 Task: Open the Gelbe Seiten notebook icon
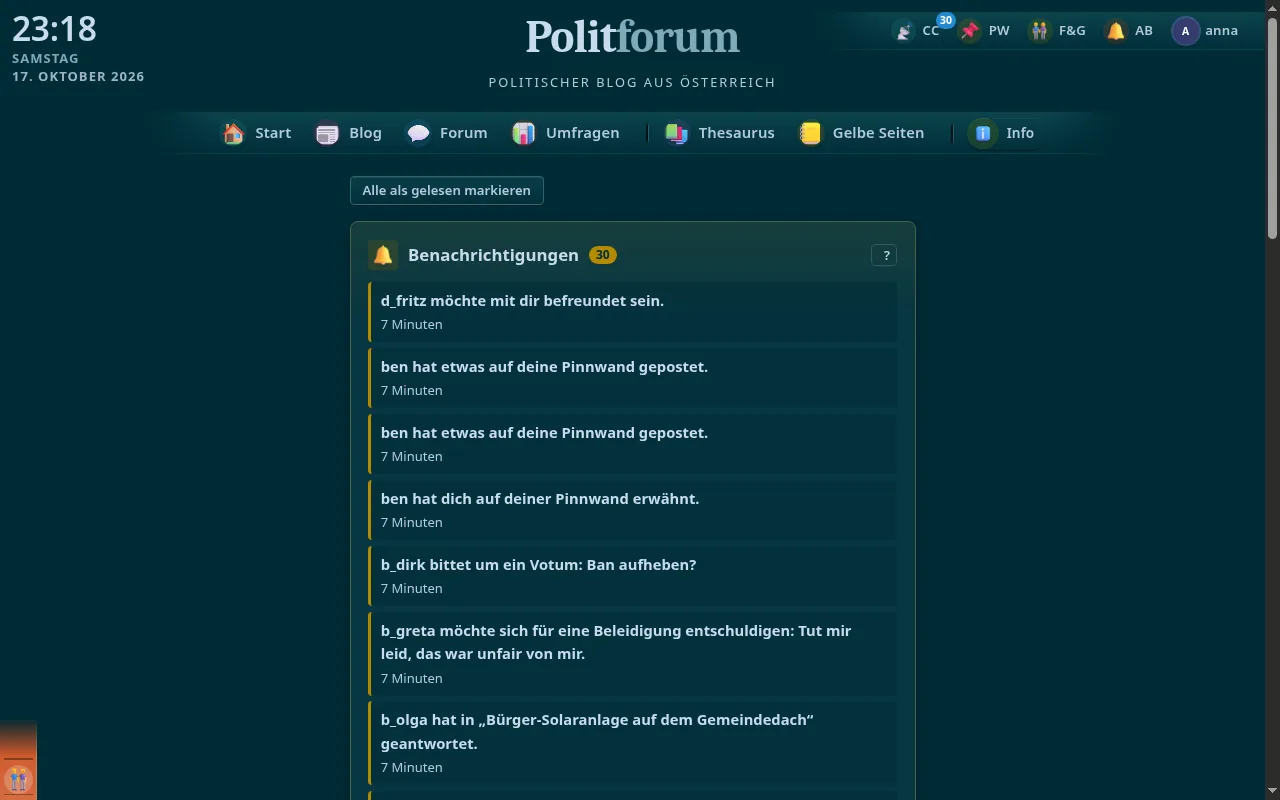tap(811, 133)
